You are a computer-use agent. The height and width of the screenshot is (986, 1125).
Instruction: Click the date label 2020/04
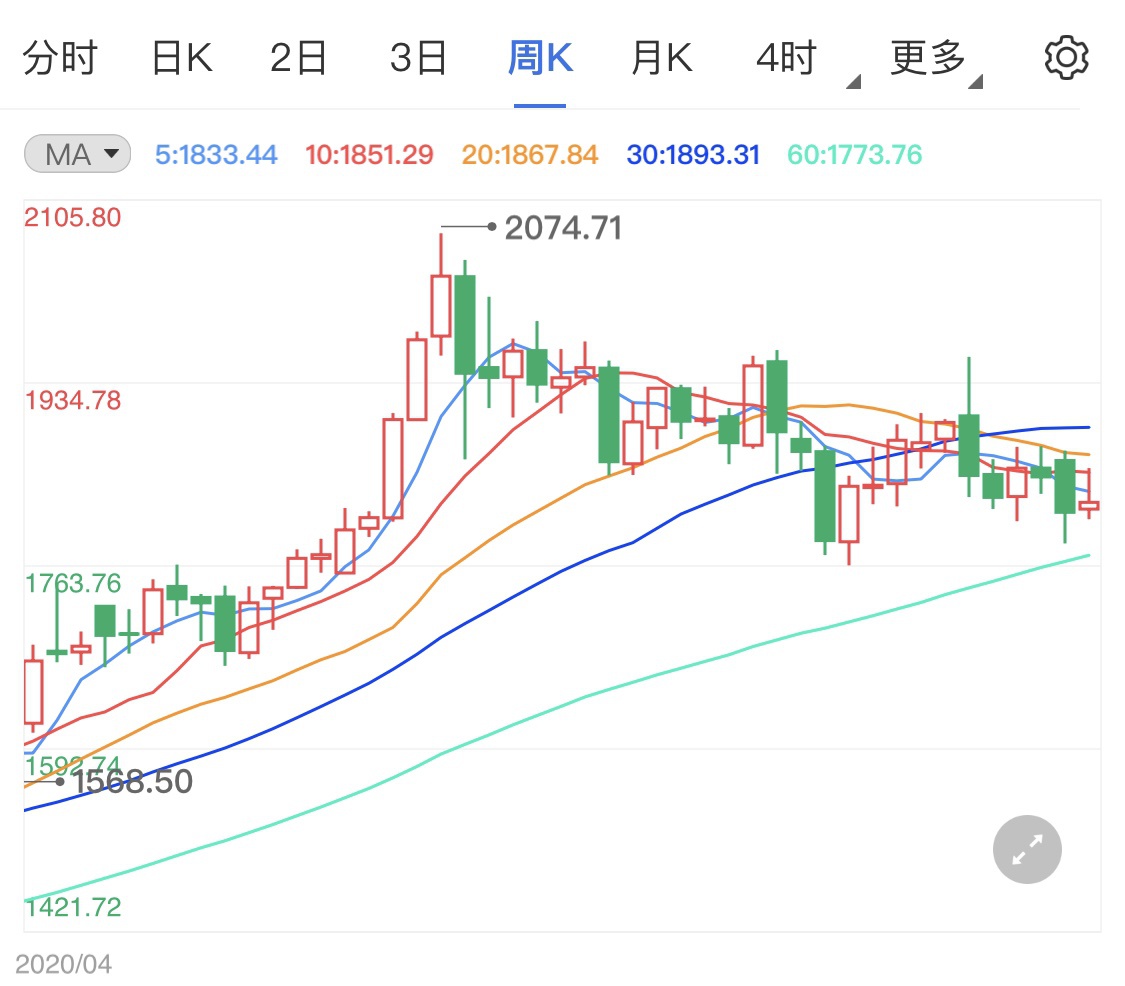point(63,964)
